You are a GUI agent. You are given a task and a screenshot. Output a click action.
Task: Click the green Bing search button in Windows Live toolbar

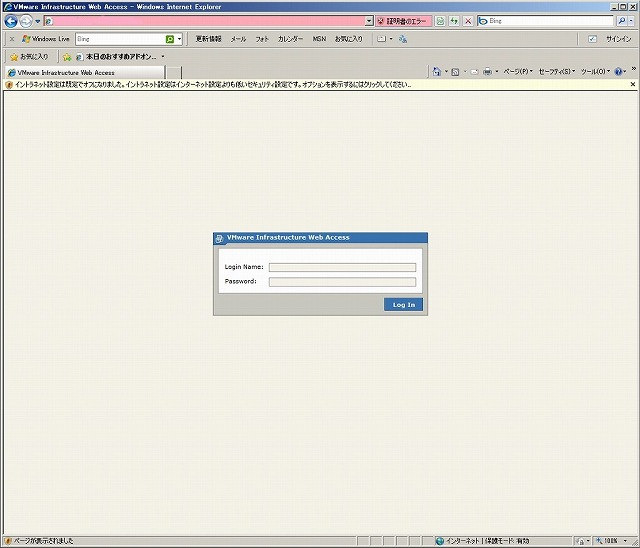pyautogui.click(x=170, y=39)
